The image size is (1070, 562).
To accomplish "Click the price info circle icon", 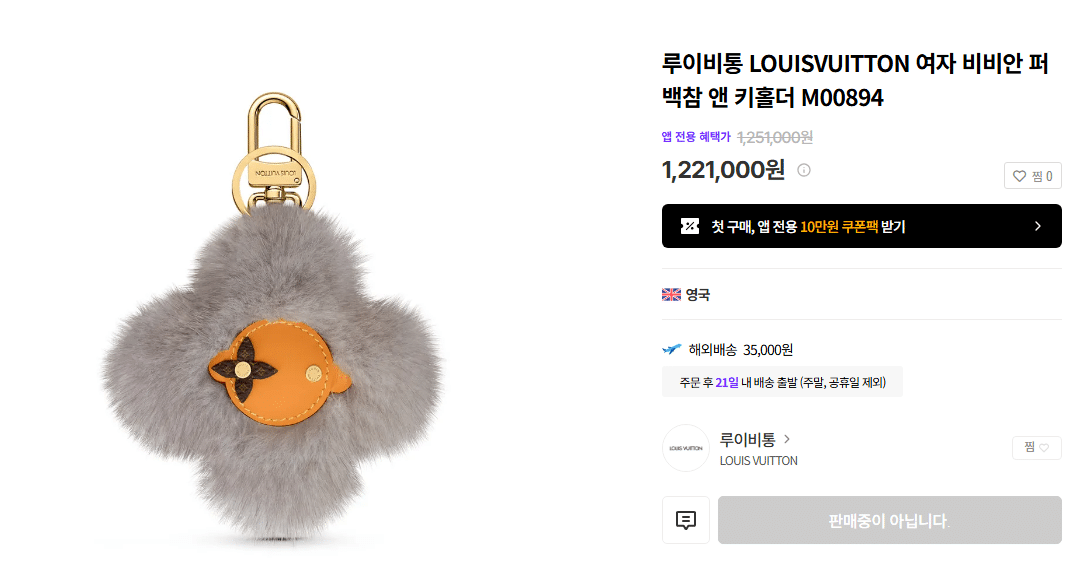I will point(804,170).
